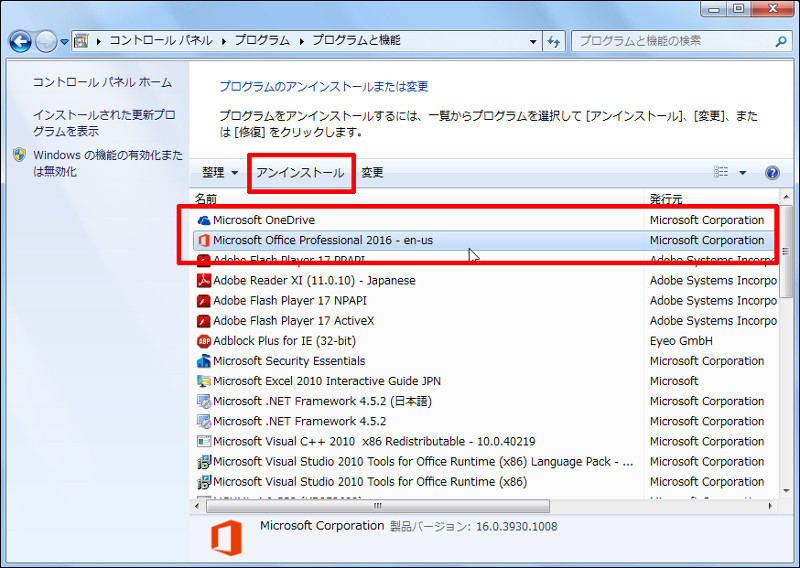Open インストールされた更新プログラムを表示 link
This screenshot has width=800, height=568.
tap(104, 123)
